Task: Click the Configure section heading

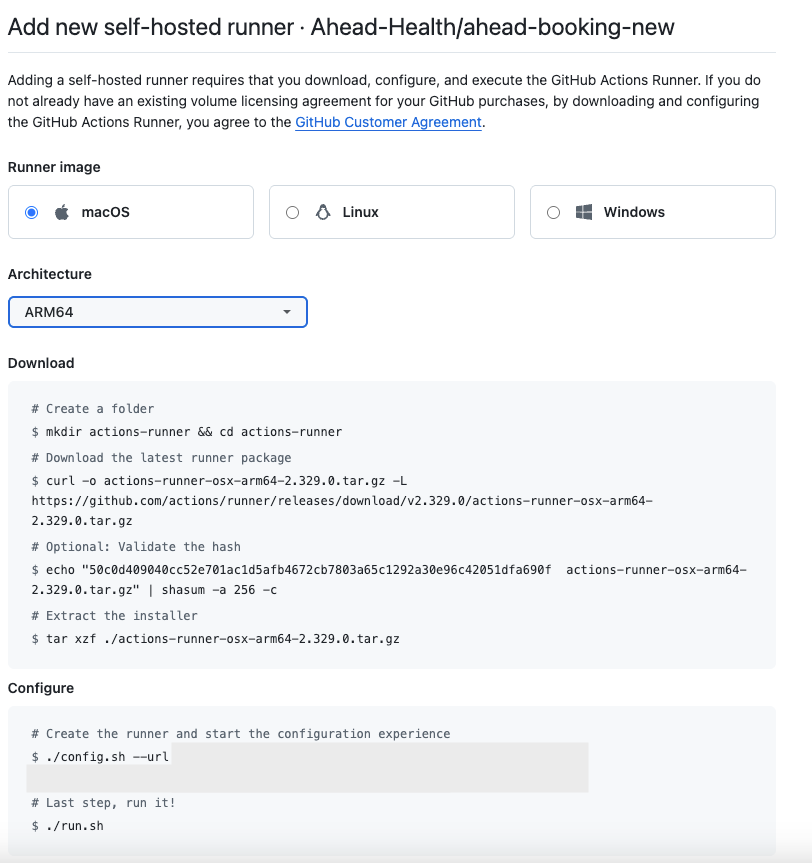Action: pyautogui.click(x=41, y=688)
